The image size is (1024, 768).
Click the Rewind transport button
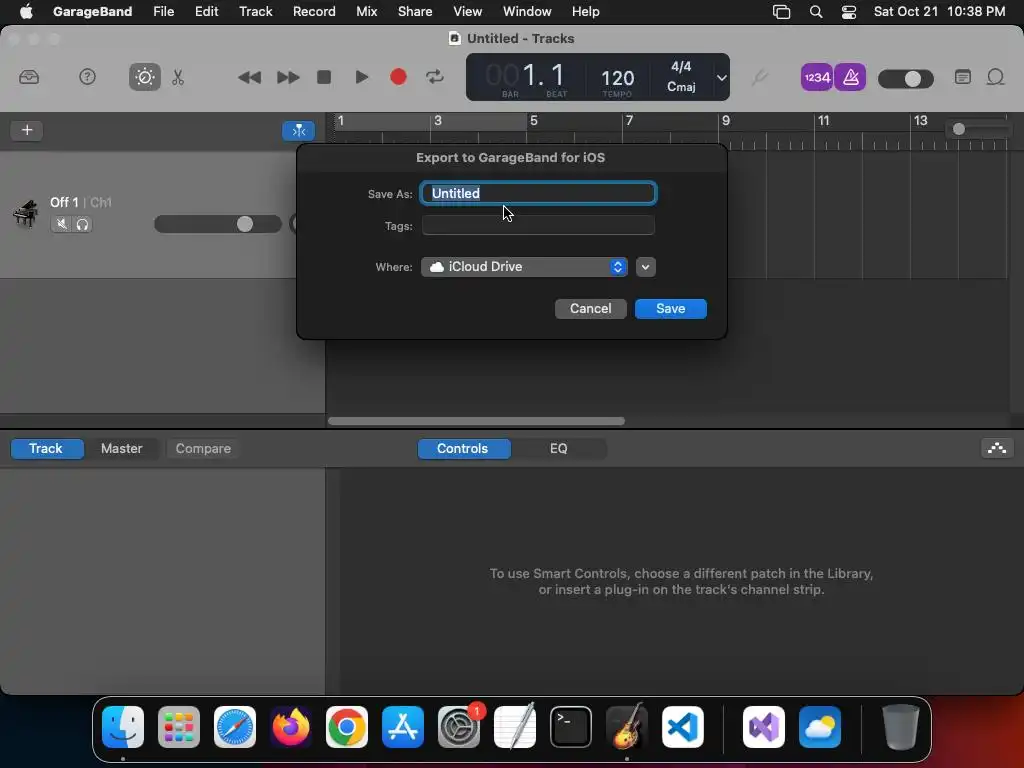coord(249,77)
